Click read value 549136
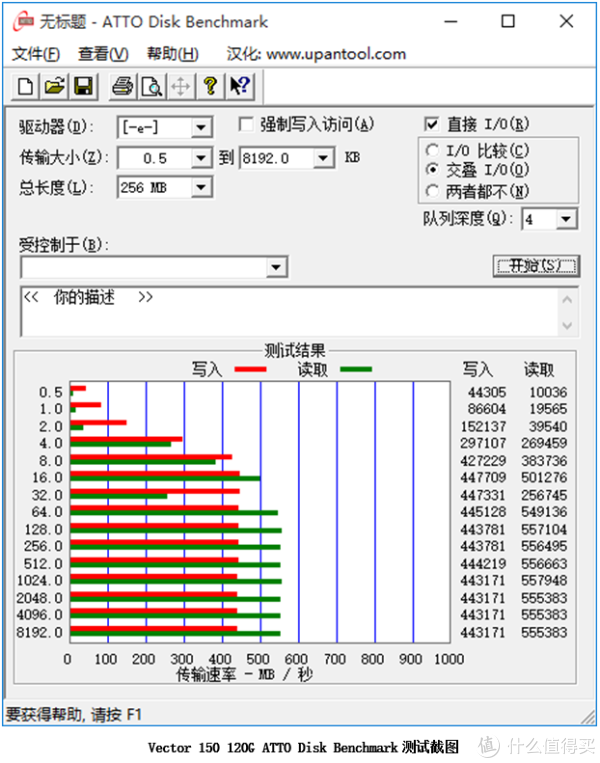 click(x=544, y=512)
